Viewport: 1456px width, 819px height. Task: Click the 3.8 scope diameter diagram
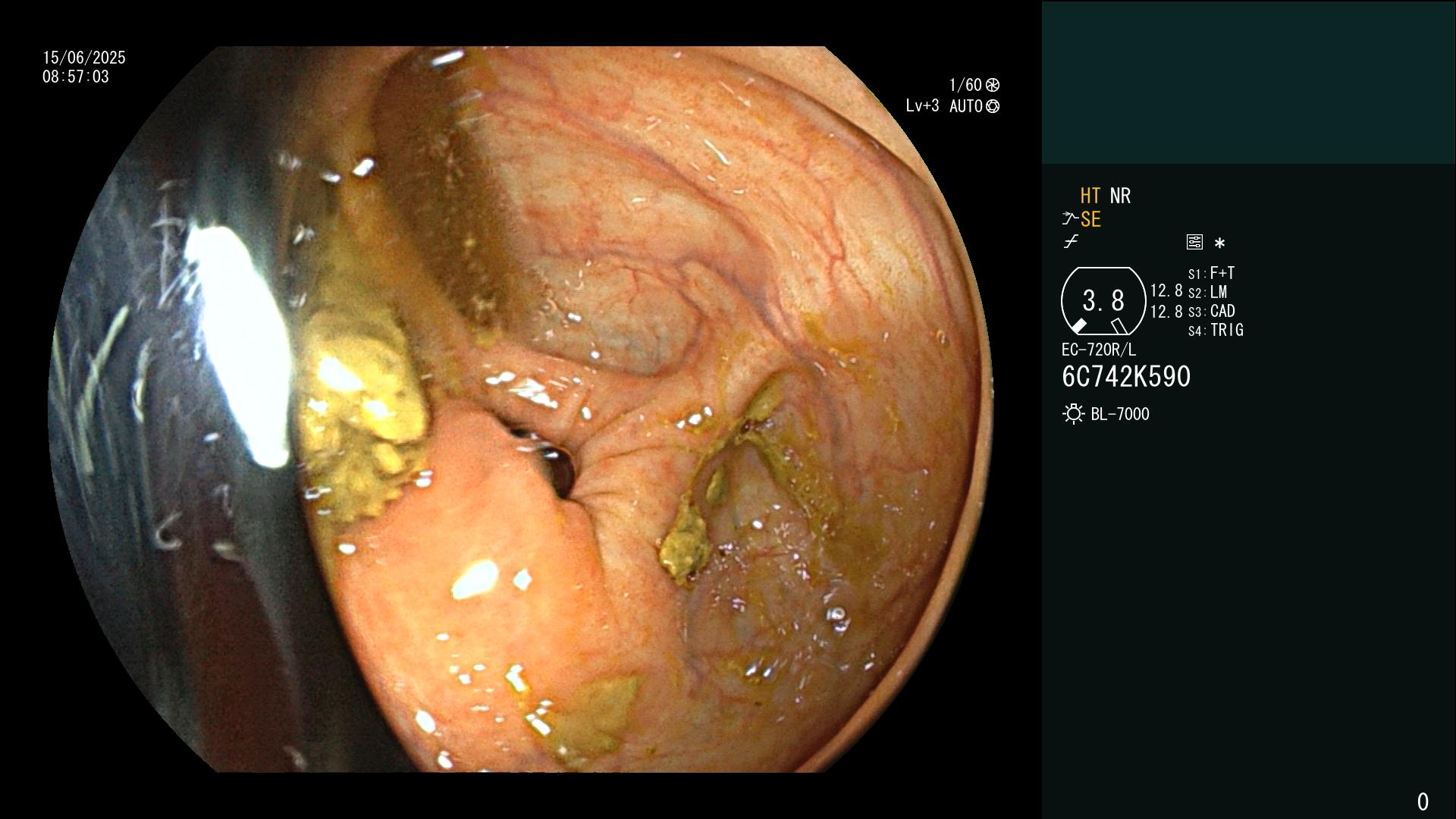(1103, 301)
